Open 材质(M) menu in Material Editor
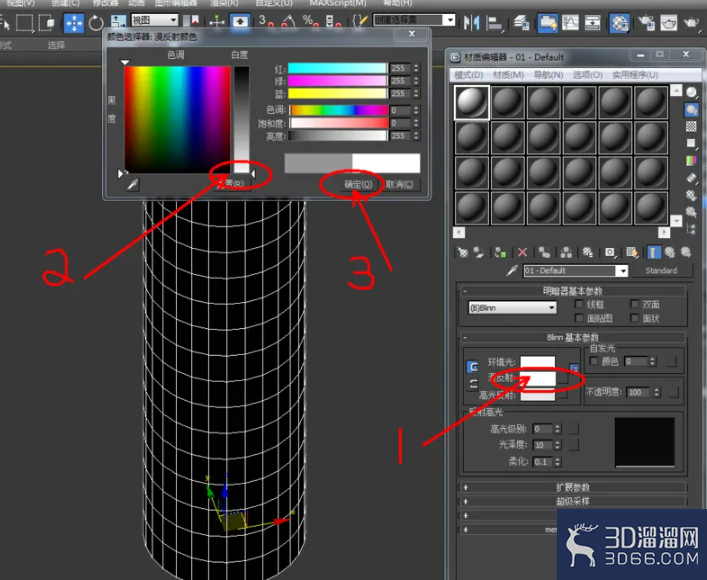The image size is (707, 580). [508, 75]
